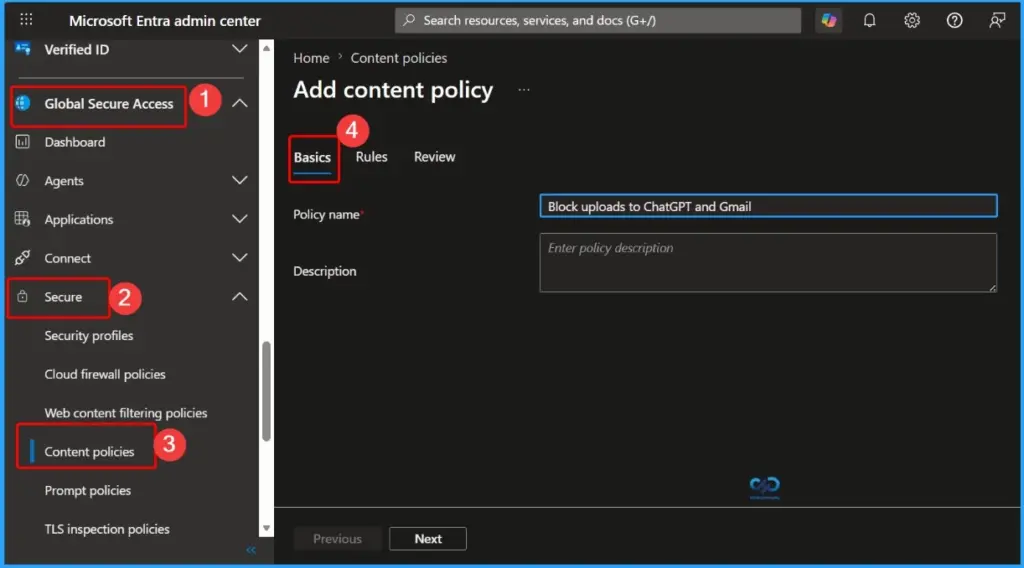Click the Dashboard chart icon
Screen dimensions: 1024x568
coord(23,142)
